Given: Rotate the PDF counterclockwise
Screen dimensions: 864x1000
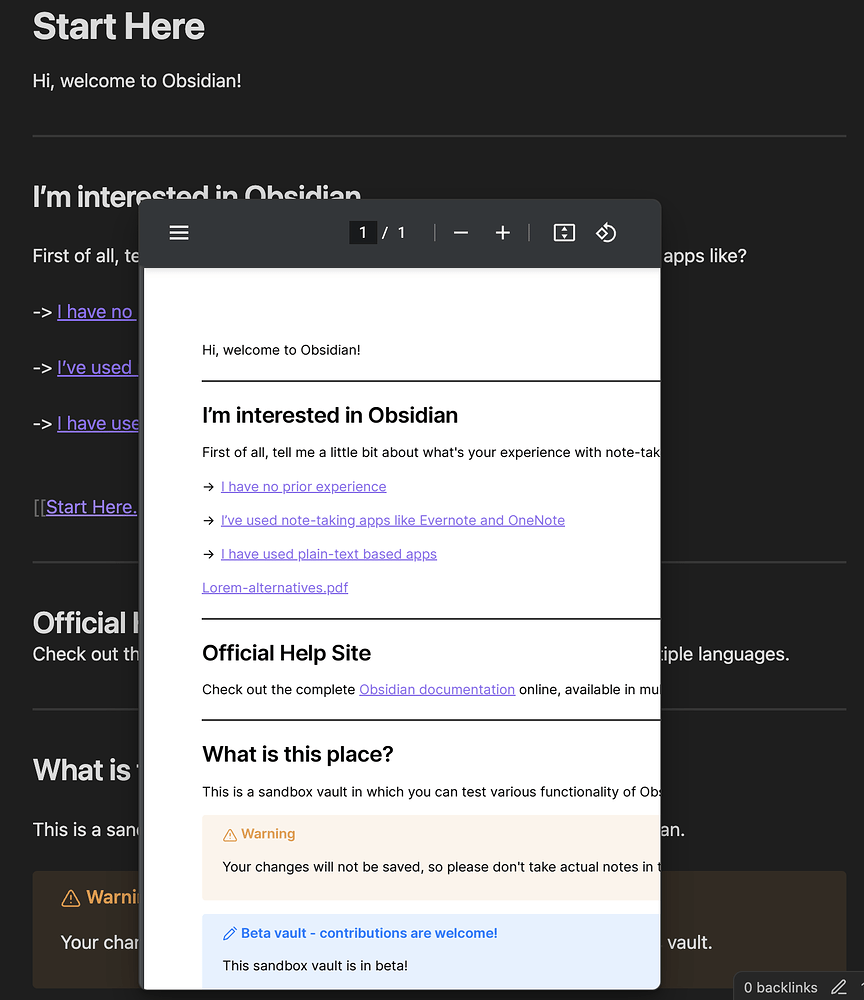Looking at the screenshot, I should pos(606,232).
